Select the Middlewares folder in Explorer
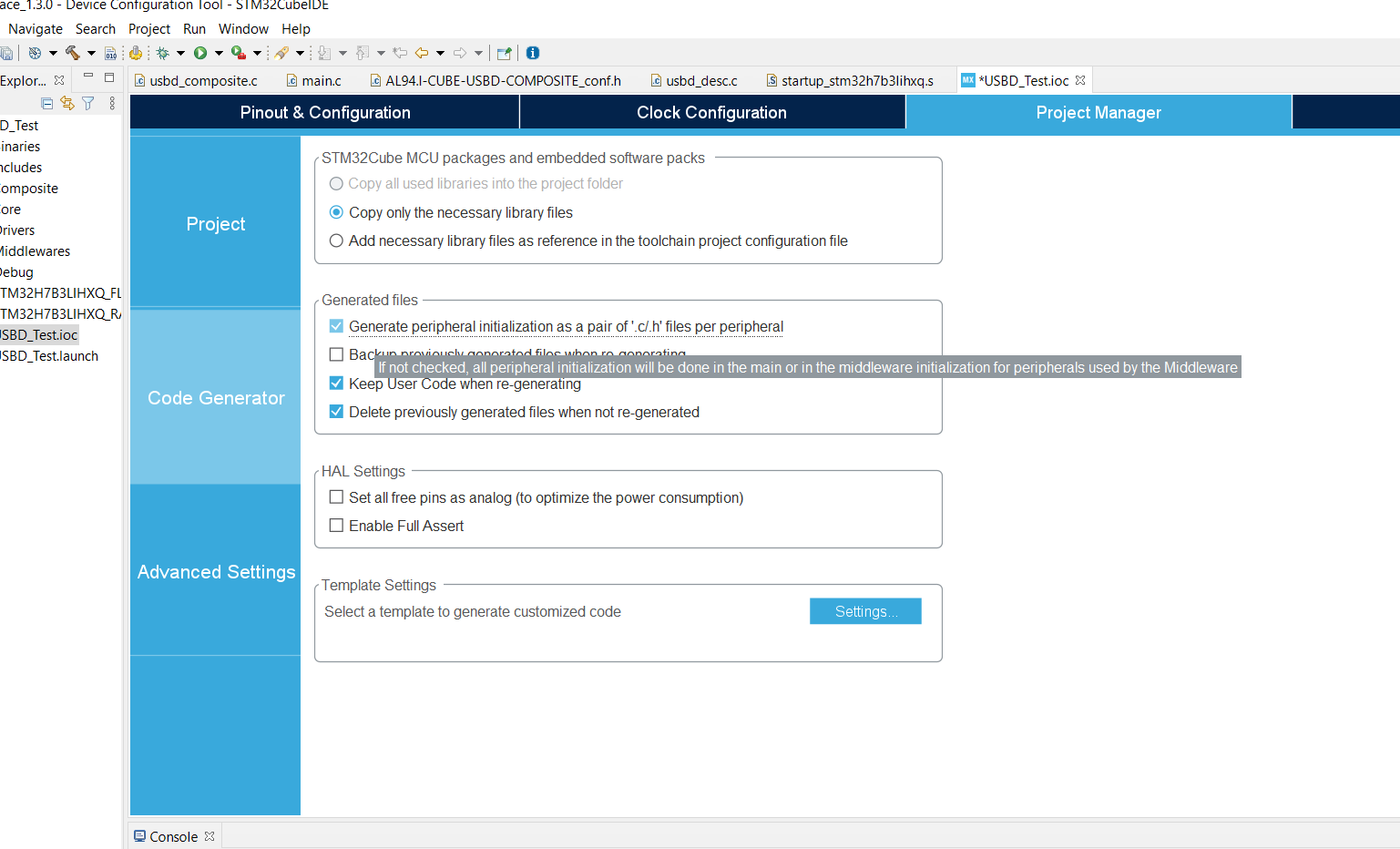Screen dimensions: 1400x849 tap(35, 251)
